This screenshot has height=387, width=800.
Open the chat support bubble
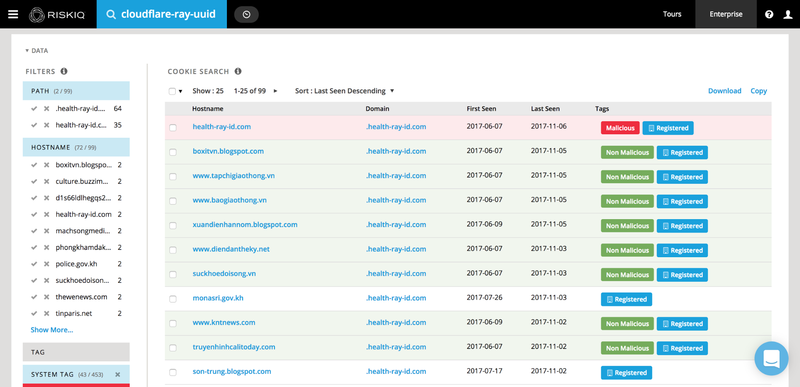coord(771,358)
